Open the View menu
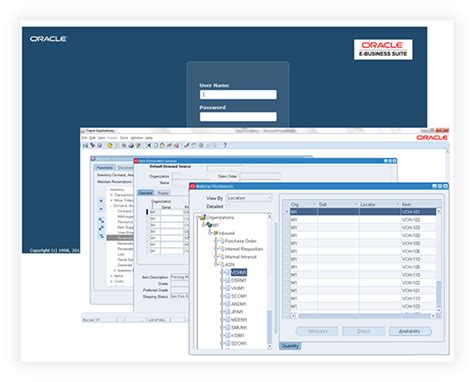Image resolution: width=474 pixels, height=382 pixels. (x=102, y=138)
